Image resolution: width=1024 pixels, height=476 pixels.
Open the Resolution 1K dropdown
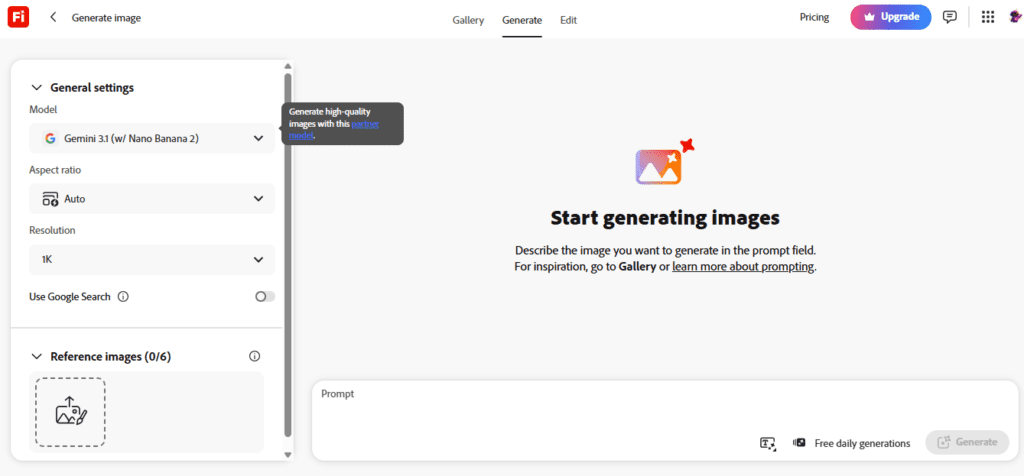(x=152, y=259)
